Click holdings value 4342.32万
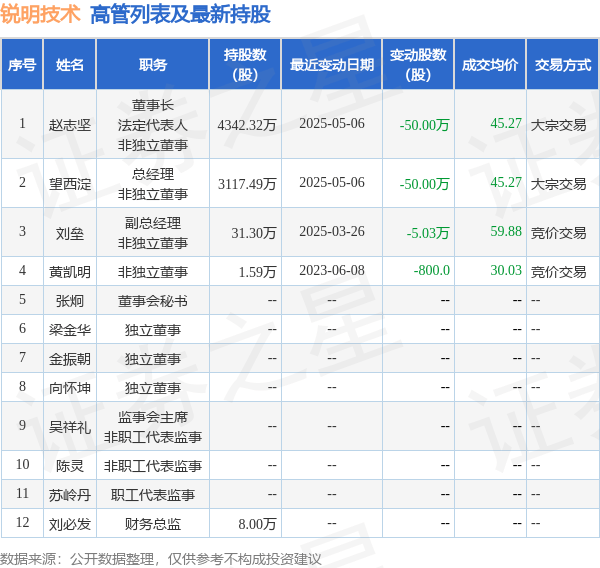The width and height of the screenshot is (600, 568). coord(247,125)
